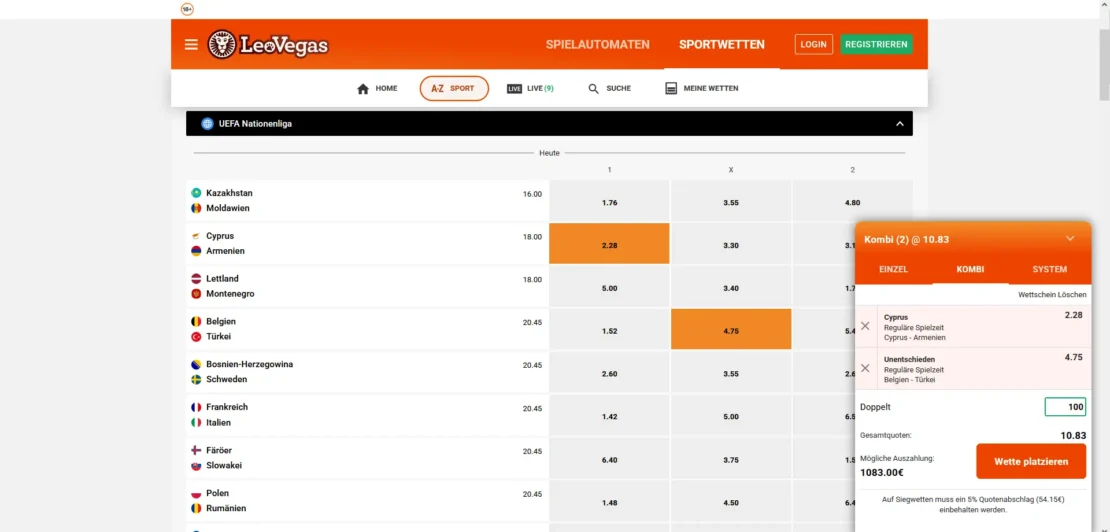The height and width of the screenshot is (532, 1110).
Task: Deselect Belgien-Türkei draw odds 4.75
Action: pos(731,329)
